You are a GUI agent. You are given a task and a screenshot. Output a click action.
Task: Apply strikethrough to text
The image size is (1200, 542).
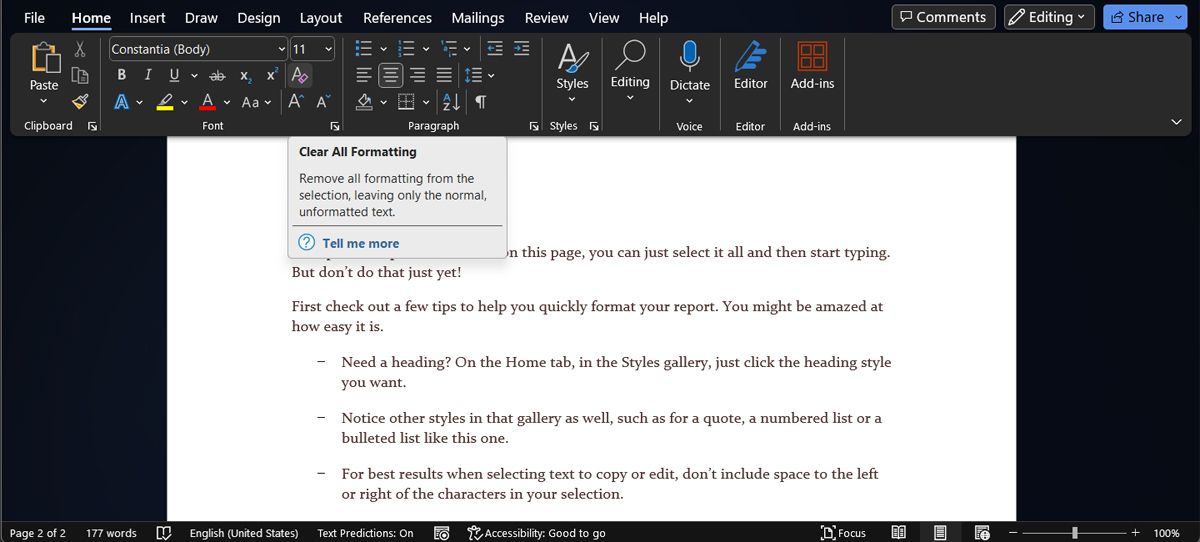pyautogui.click(x=217, y=75)
